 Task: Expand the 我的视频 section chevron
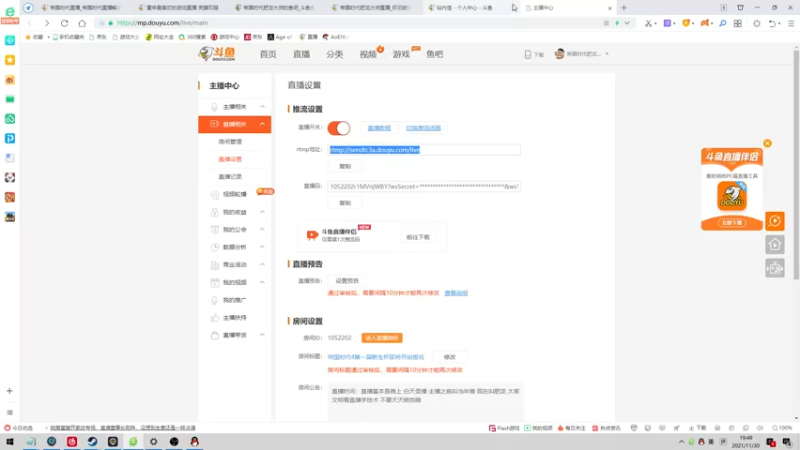pyautogui.click(x=262, y=282)
